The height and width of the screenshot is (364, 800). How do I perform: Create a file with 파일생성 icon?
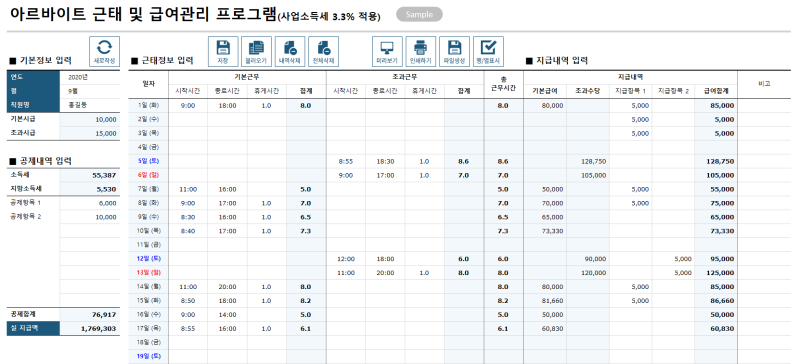pos(455,52)
